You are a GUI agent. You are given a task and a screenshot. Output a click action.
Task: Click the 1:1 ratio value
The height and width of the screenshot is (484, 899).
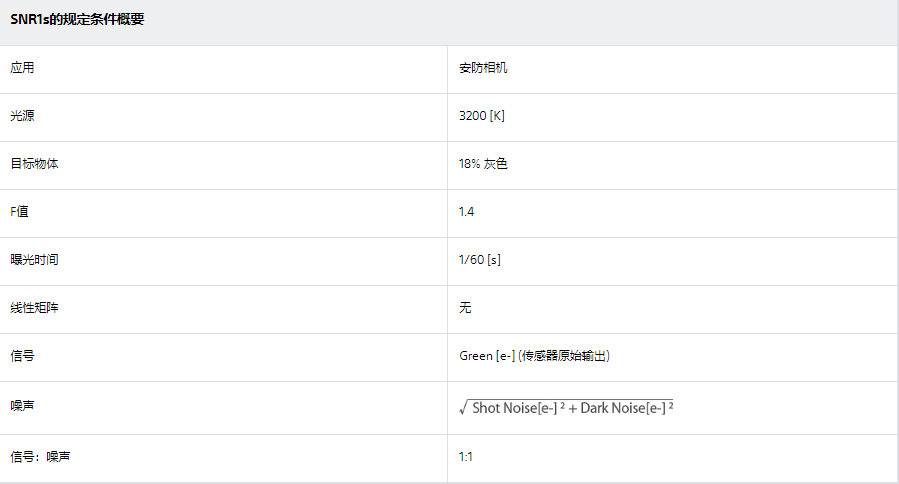click(466, 457)
